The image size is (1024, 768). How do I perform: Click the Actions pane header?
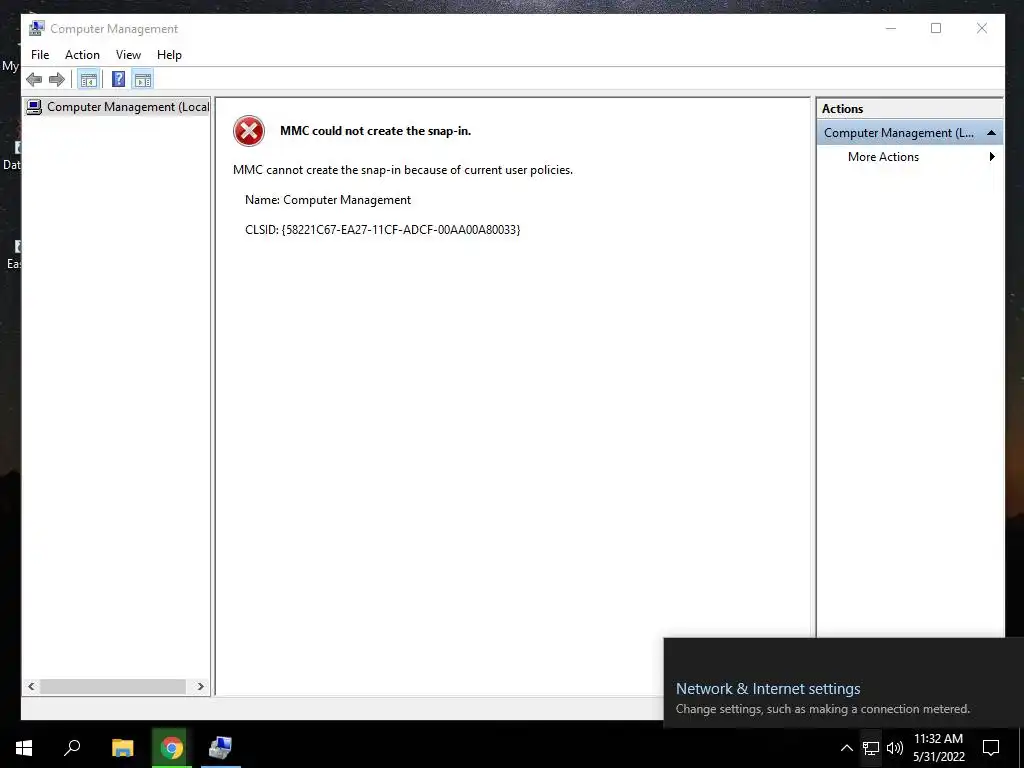coord(909,108)
